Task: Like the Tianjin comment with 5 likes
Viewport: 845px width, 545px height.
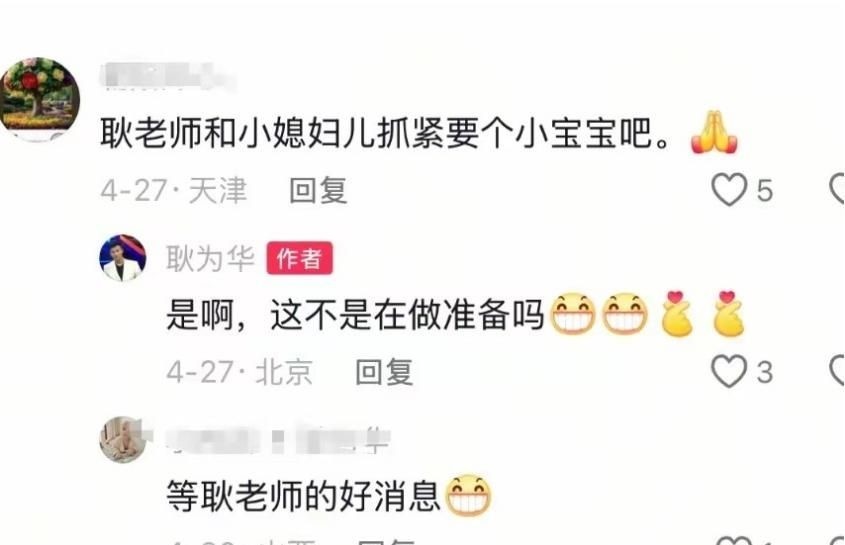Action: pos(729,190)
